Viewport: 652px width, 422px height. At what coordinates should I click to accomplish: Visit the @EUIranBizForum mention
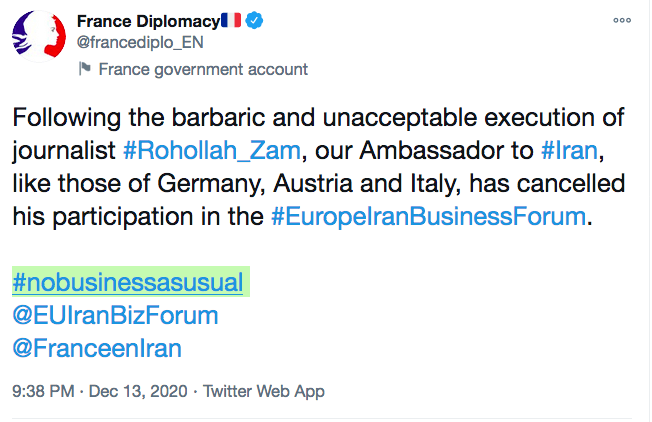(115, 316)
